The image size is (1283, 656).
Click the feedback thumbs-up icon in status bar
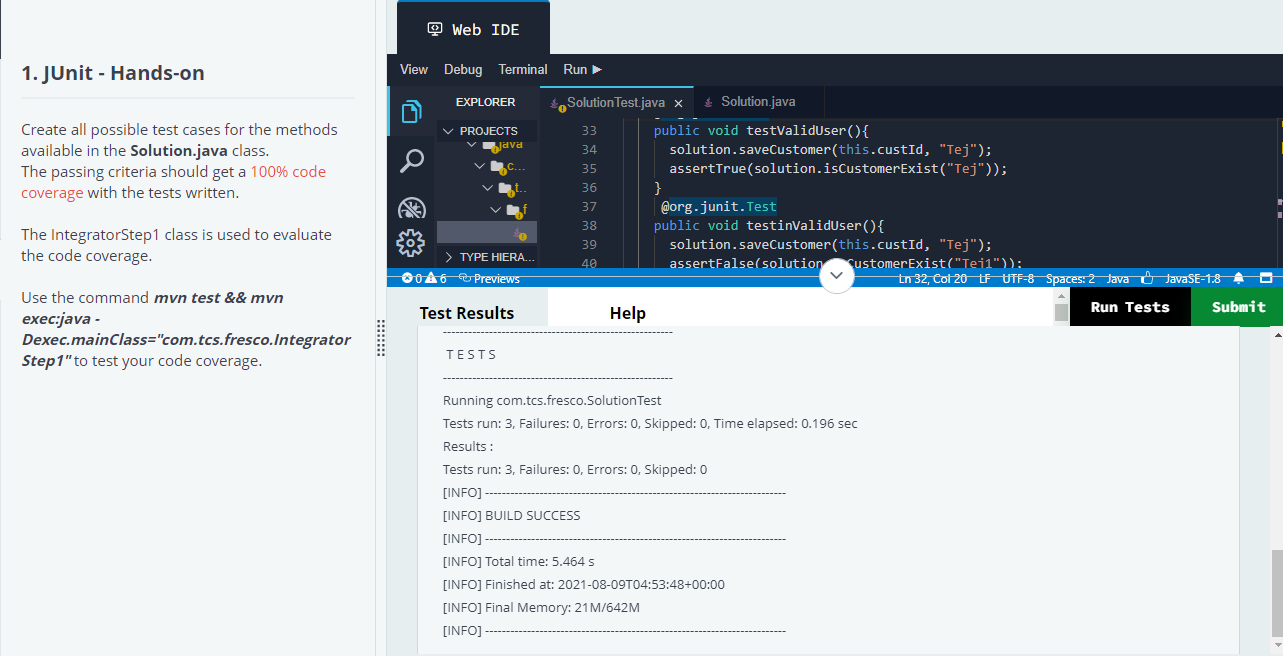pyautogui.click(x=1147, y=278)
